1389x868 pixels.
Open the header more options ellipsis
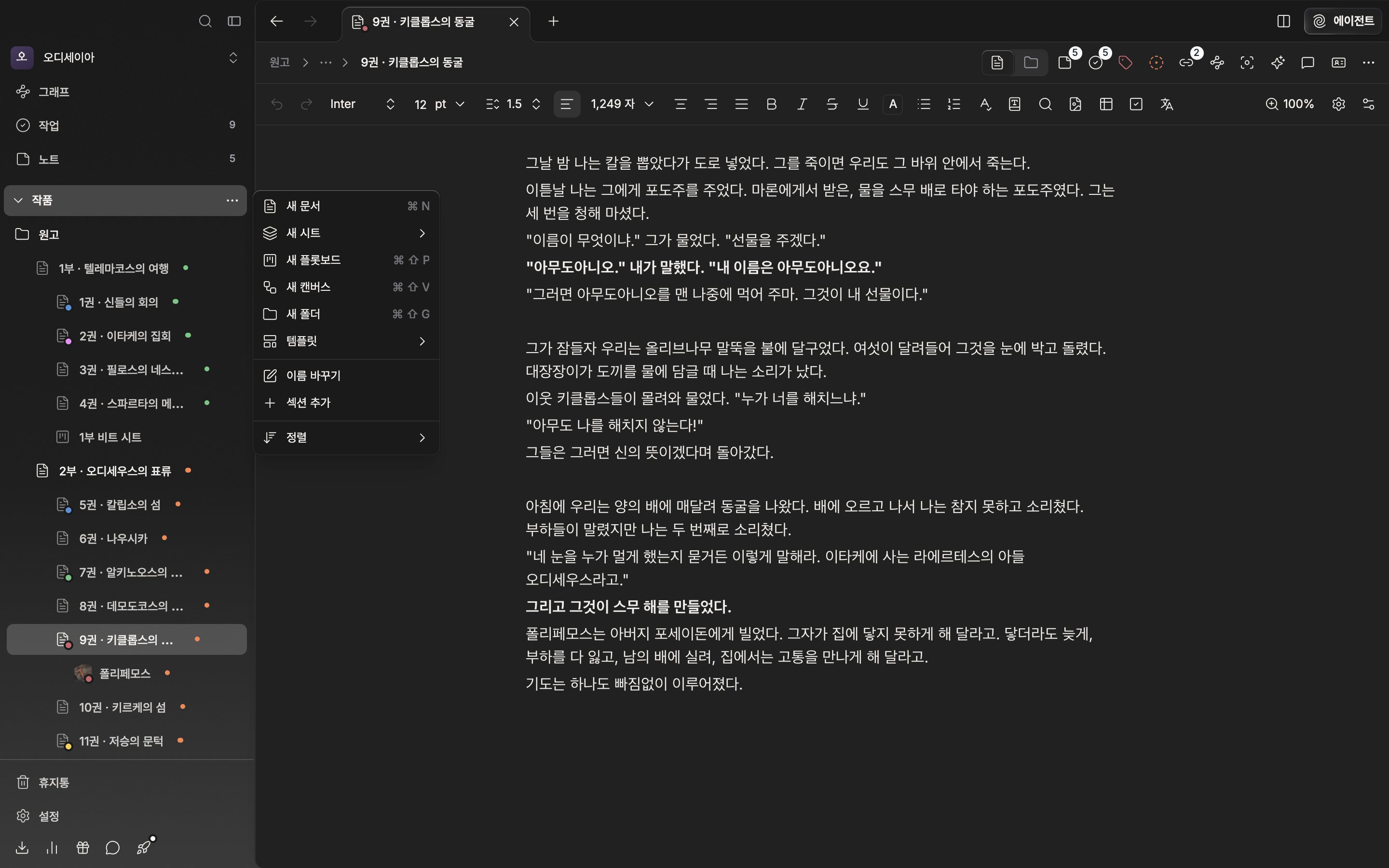[1369, 62]
